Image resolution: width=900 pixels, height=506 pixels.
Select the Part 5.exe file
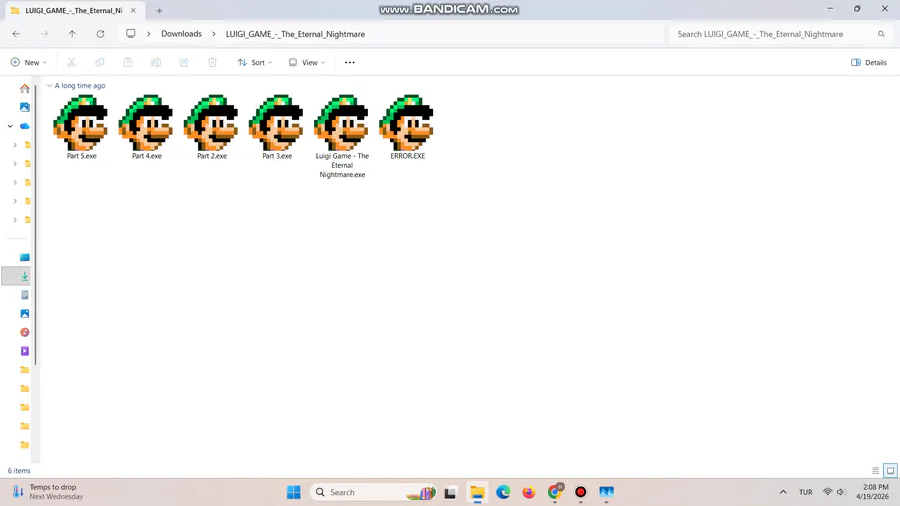pos(81,127)
